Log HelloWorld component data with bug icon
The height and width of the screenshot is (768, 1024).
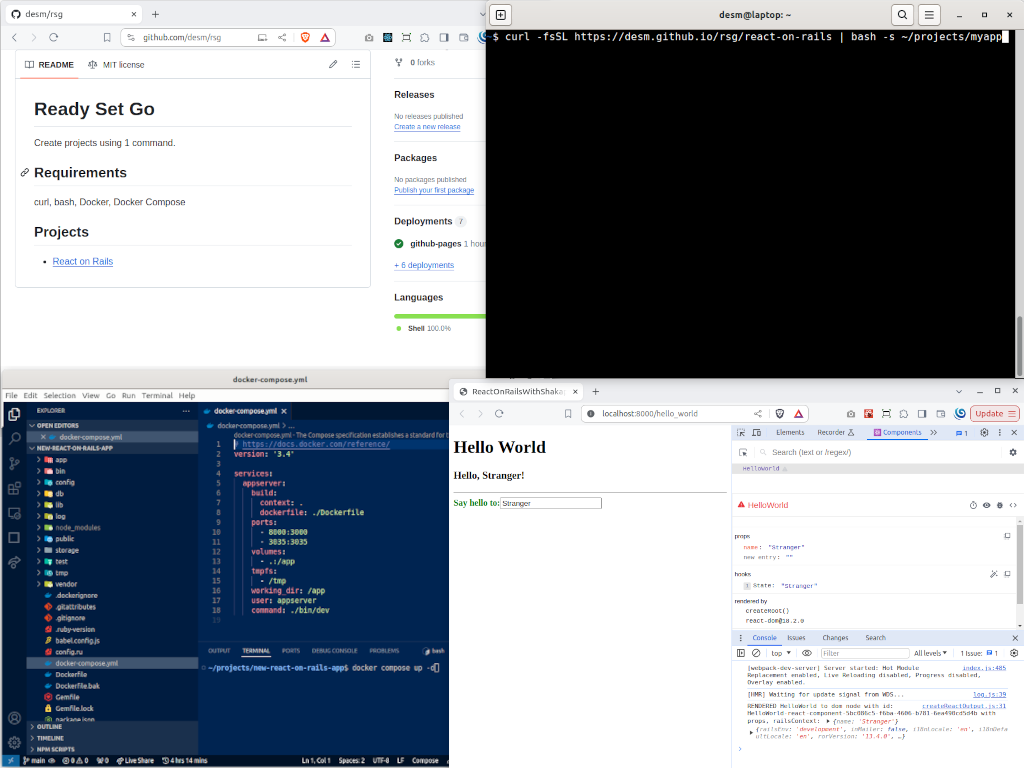999,505
